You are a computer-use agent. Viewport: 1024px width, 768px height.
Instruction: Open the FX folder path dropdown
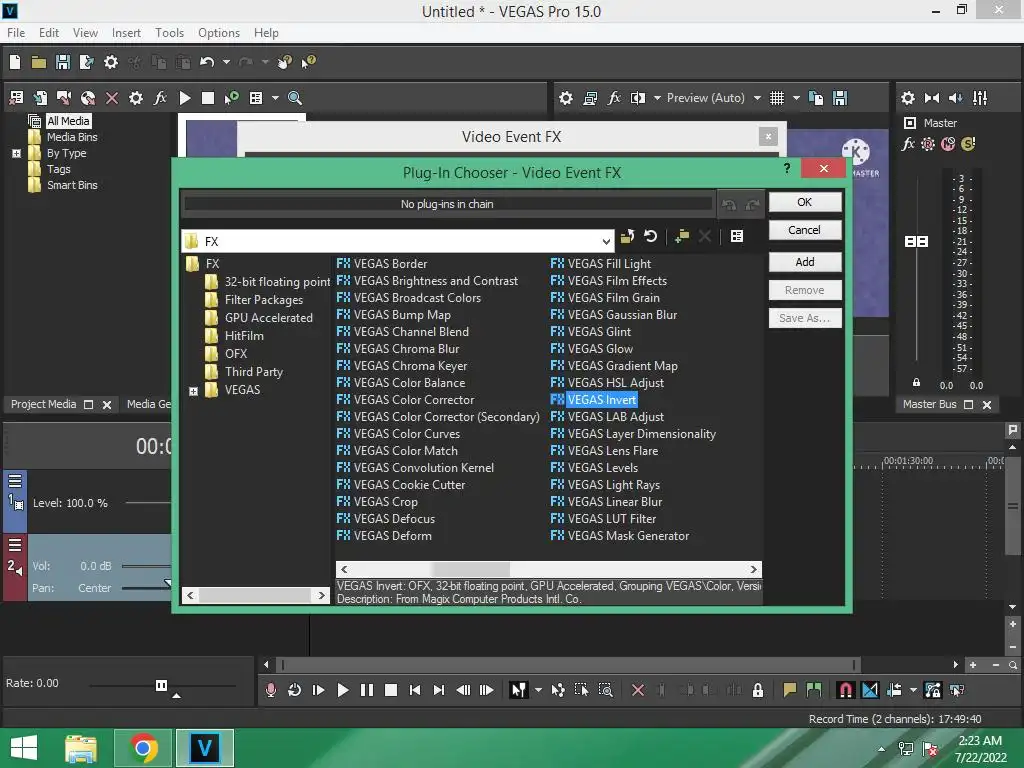[x=606, y=242]
